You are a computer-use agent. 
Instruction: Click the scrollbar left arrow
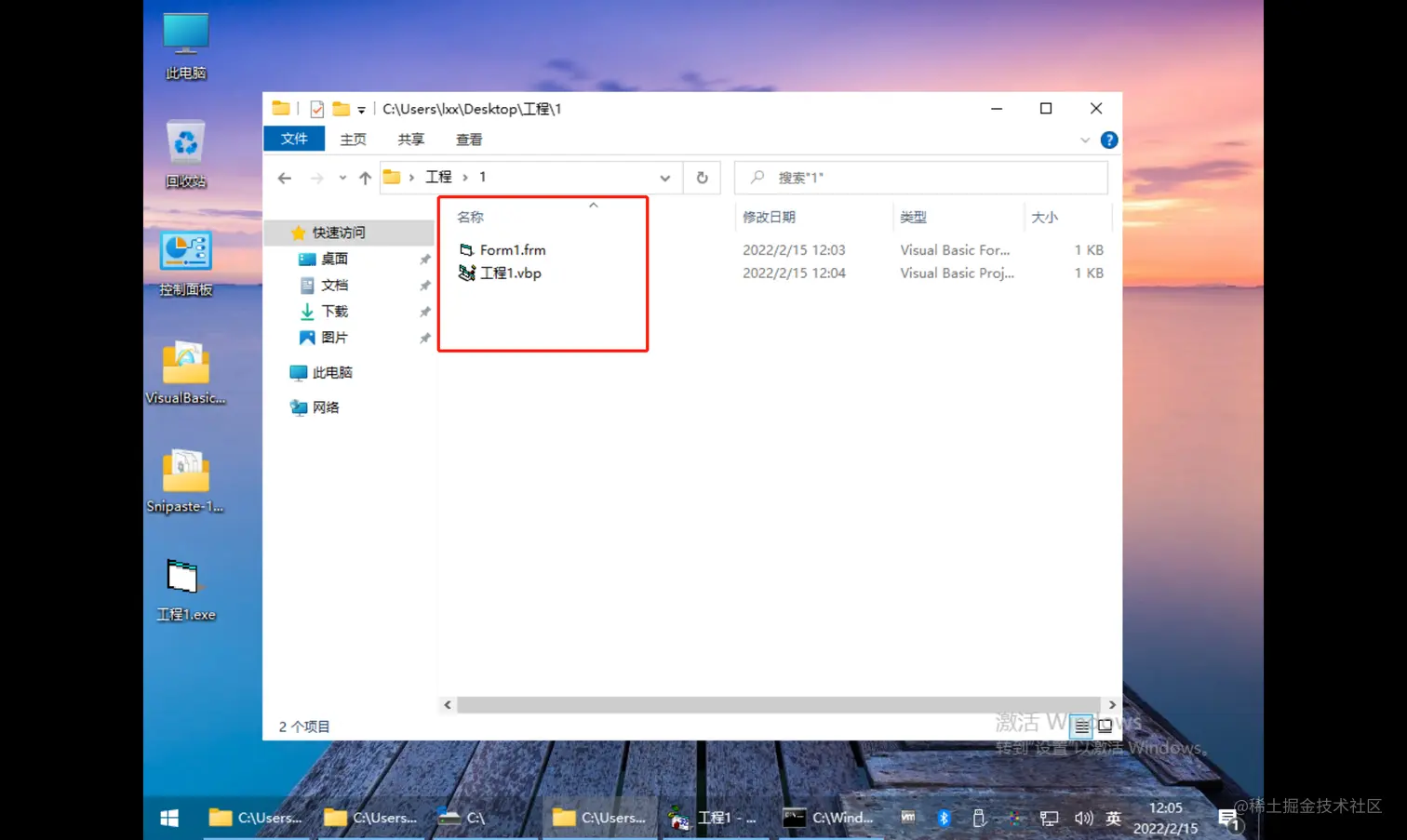coord(448,705)
